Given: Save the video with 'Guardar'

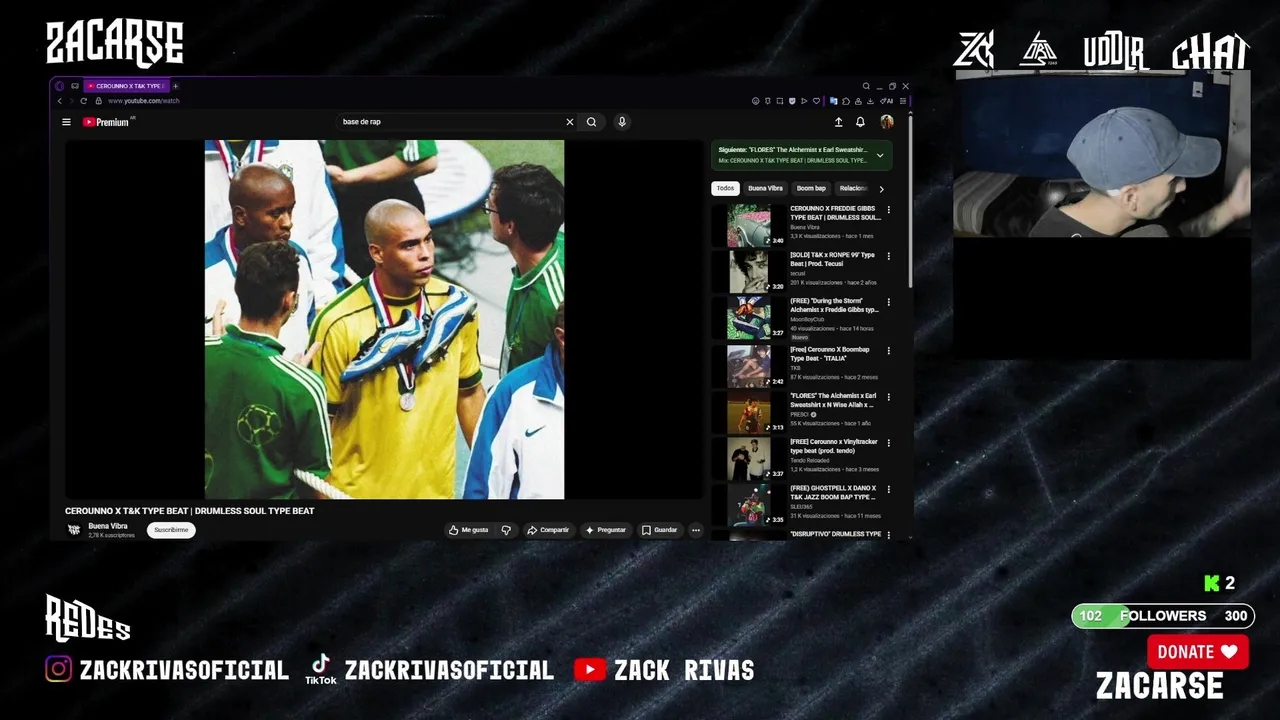Looking at the screenshot, I should 660,530.
